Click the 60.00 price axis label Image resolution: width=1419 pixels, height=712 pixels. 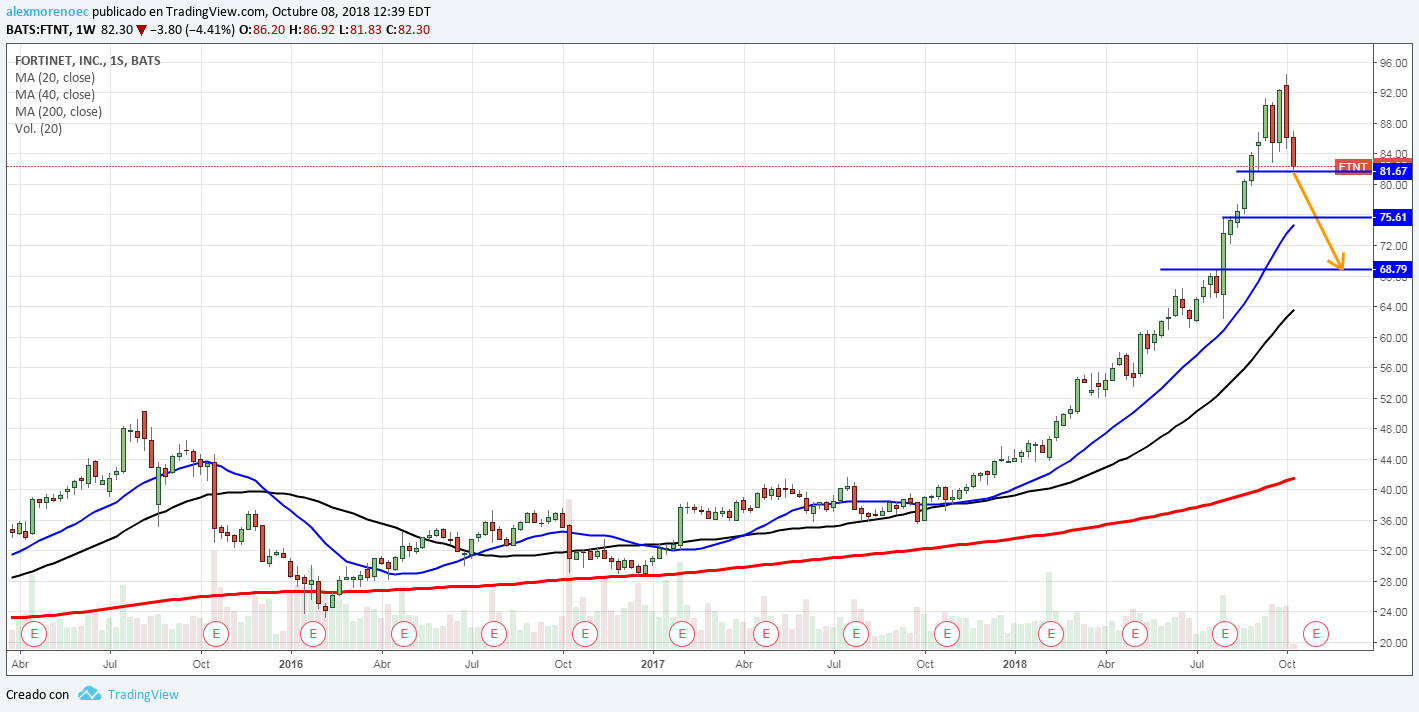(1393, 338)
